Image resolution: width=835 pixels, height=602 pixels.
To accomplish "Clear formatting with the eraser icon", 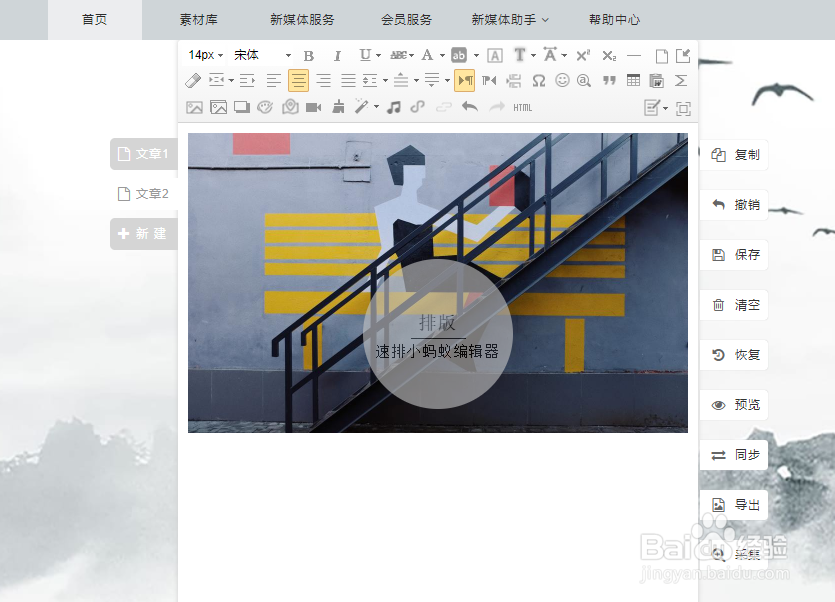I will pyautogui.click(x=192, y=80).
